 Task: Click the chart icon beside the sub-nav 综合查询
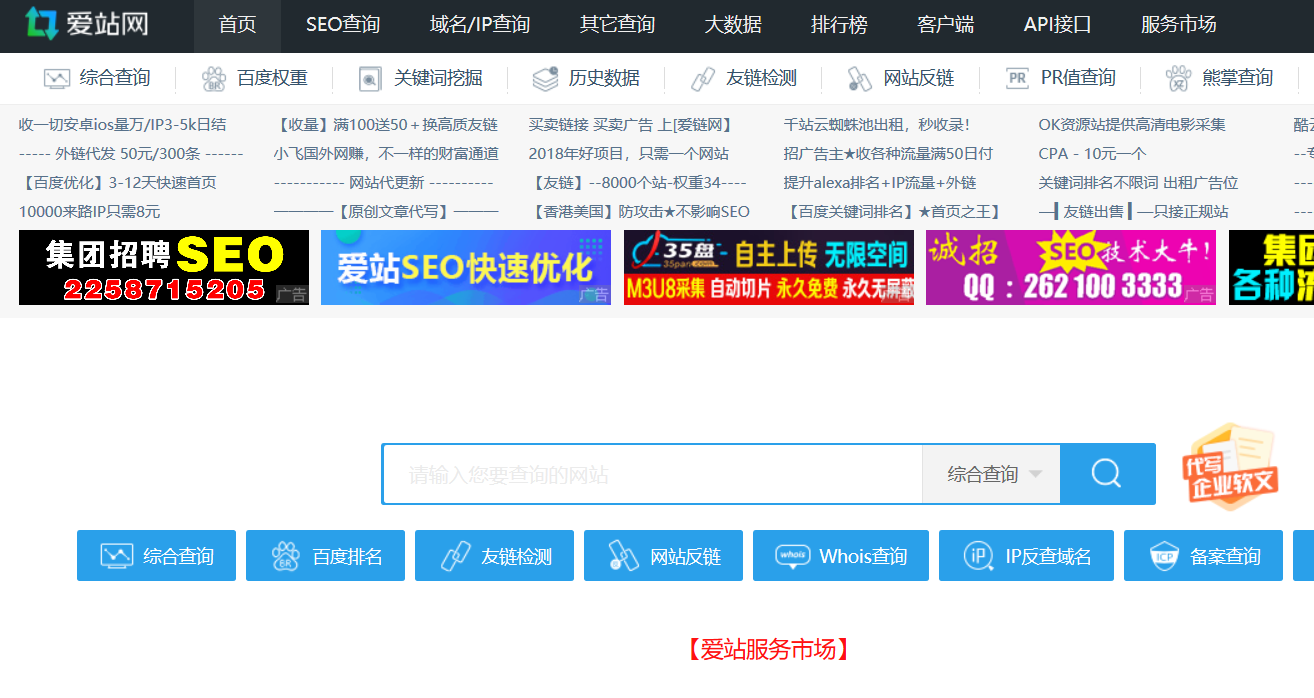(57, 78)
